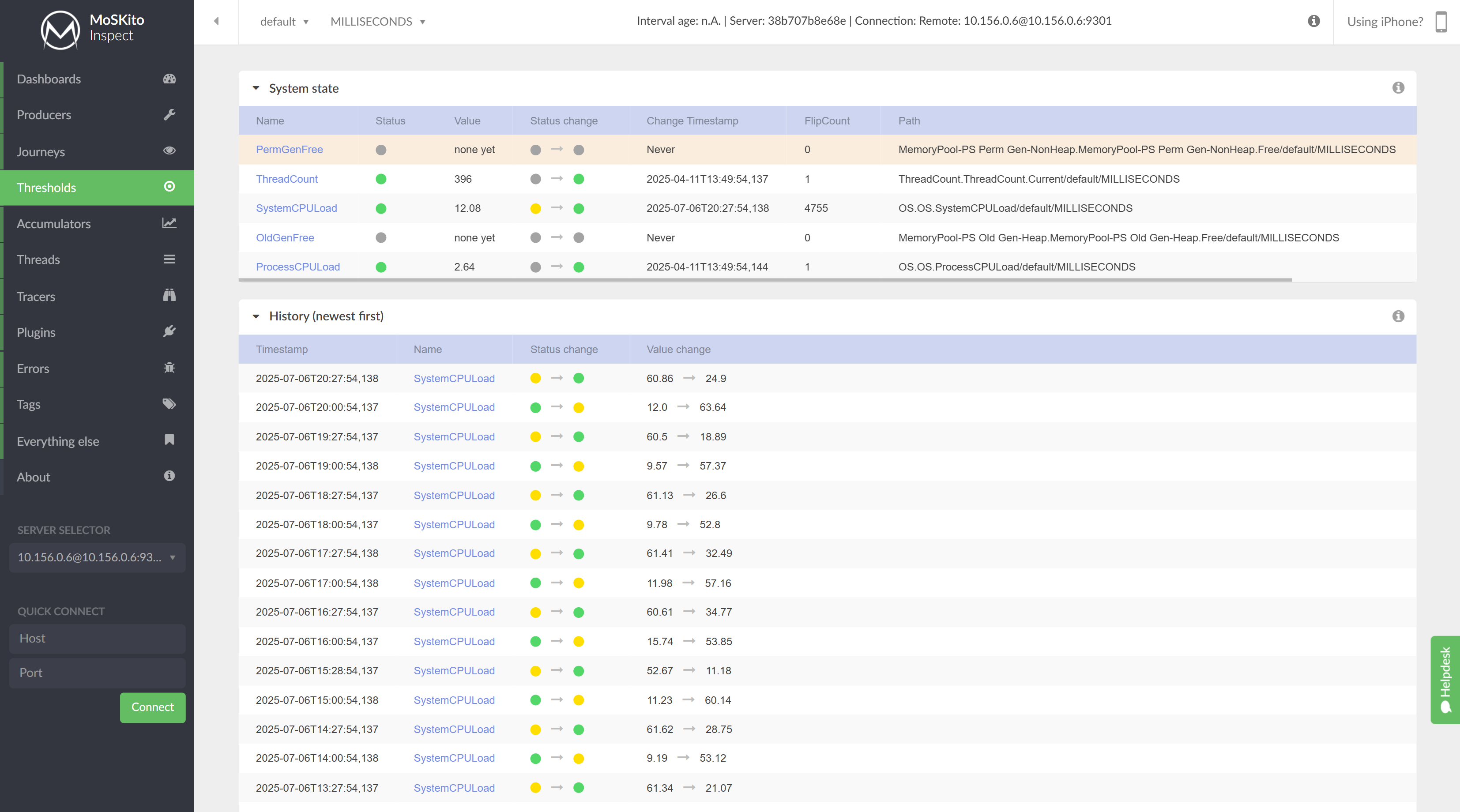Select the Producers wrench icon

pos(169,115)
